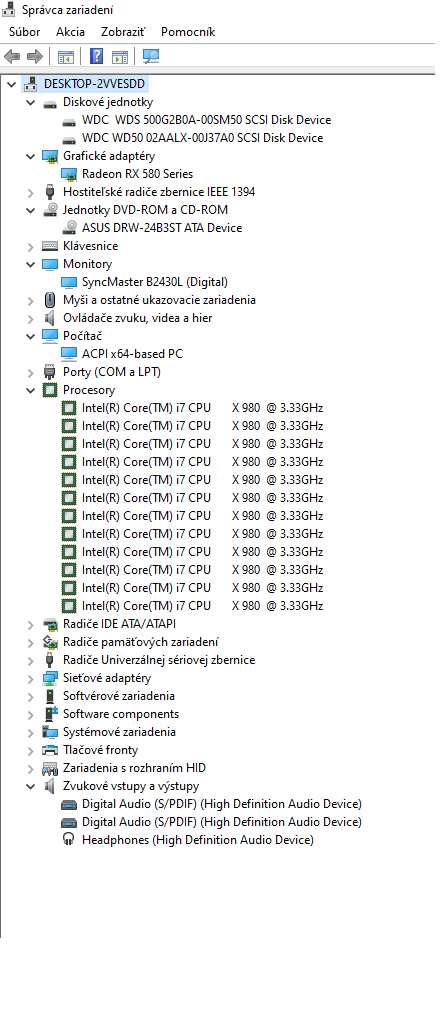Expand the Porty (COM a LPT) category
Viewport: 444px width, 1034px height.
pos(30,373)
